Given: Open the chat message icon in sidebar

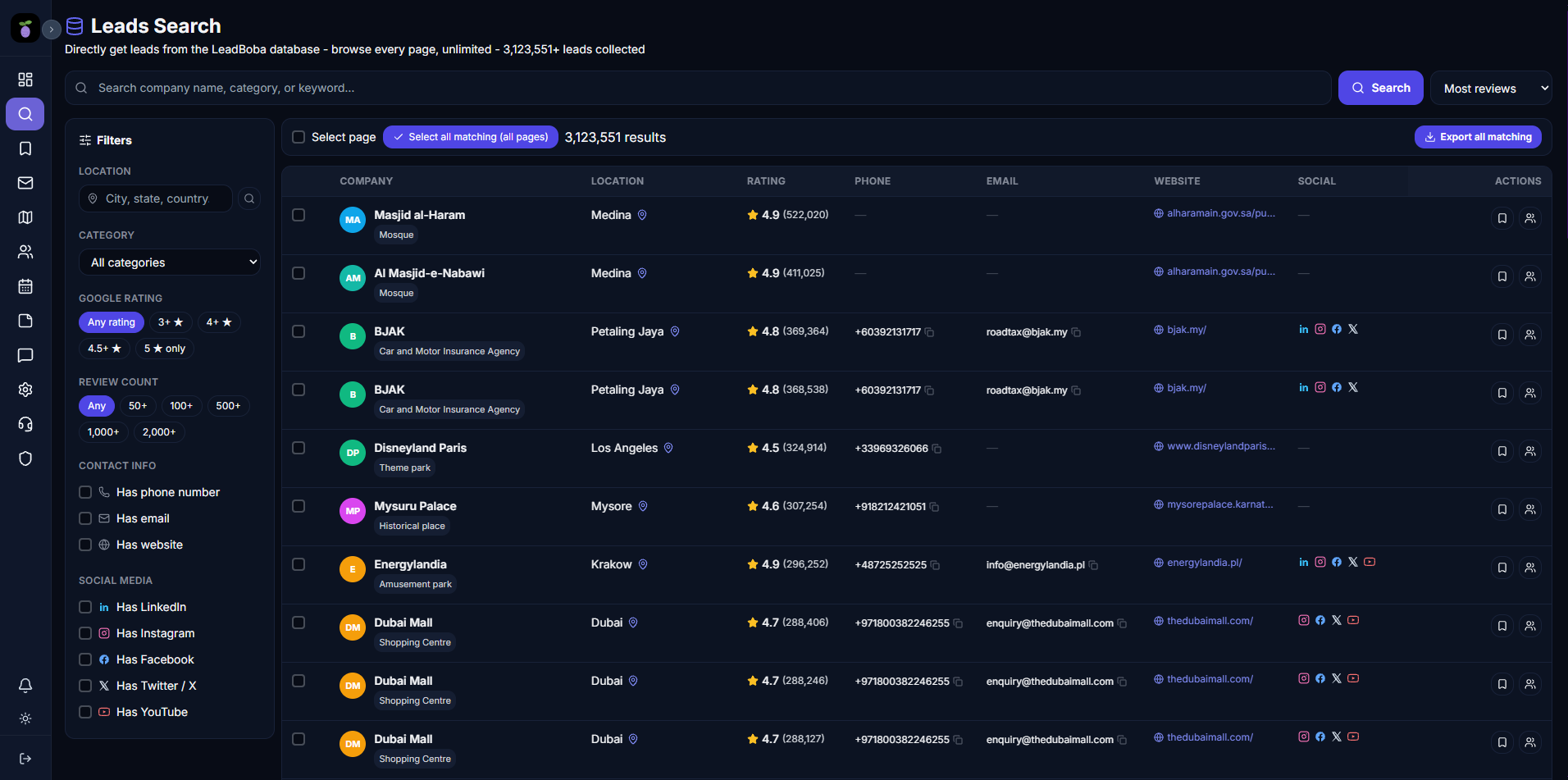Looking at the screenshot, I should pyautogui.click(x=25, y=355).
